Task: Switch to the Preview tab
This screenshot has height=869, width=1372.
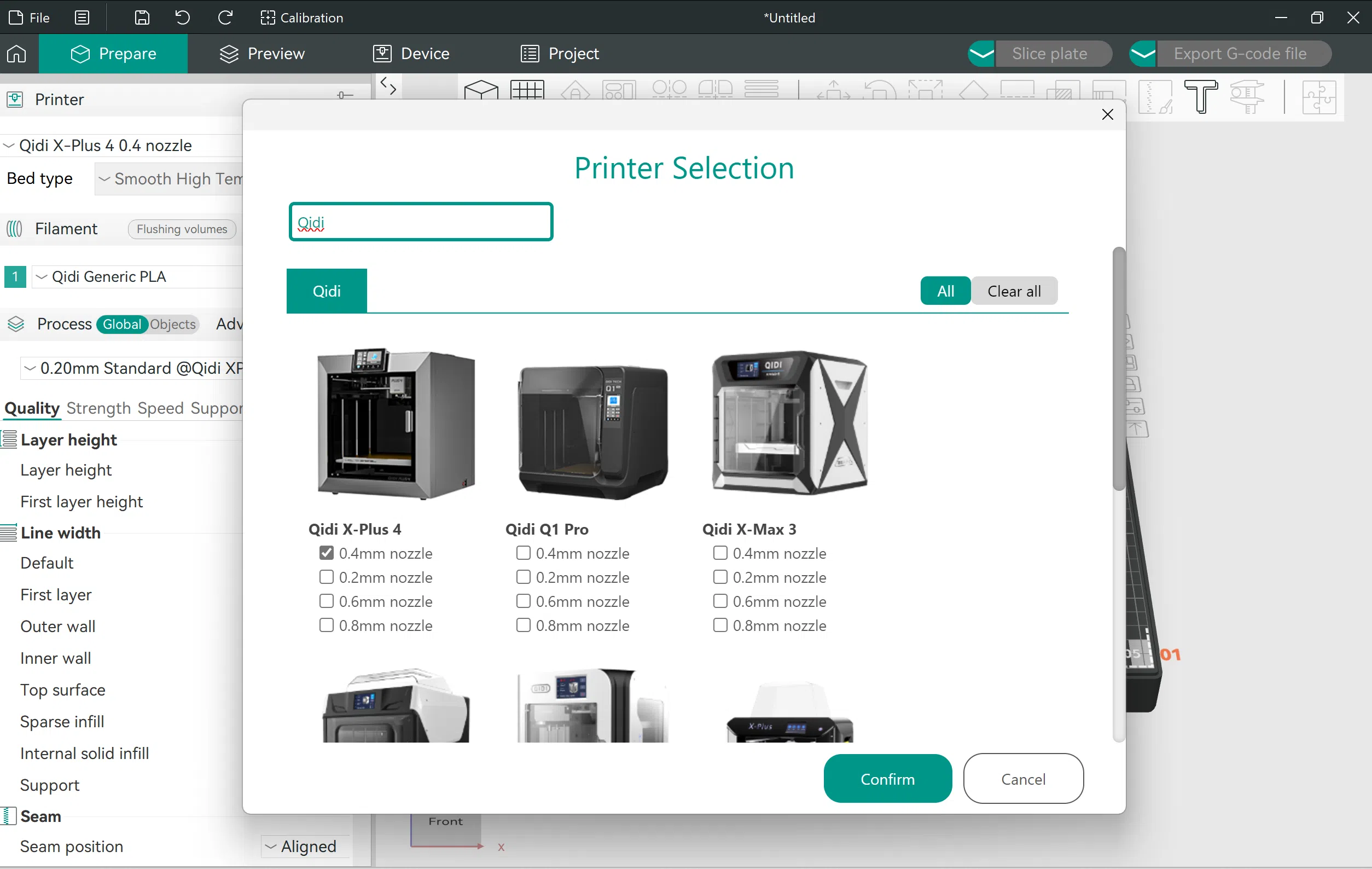Action: [x=262, y=54]
